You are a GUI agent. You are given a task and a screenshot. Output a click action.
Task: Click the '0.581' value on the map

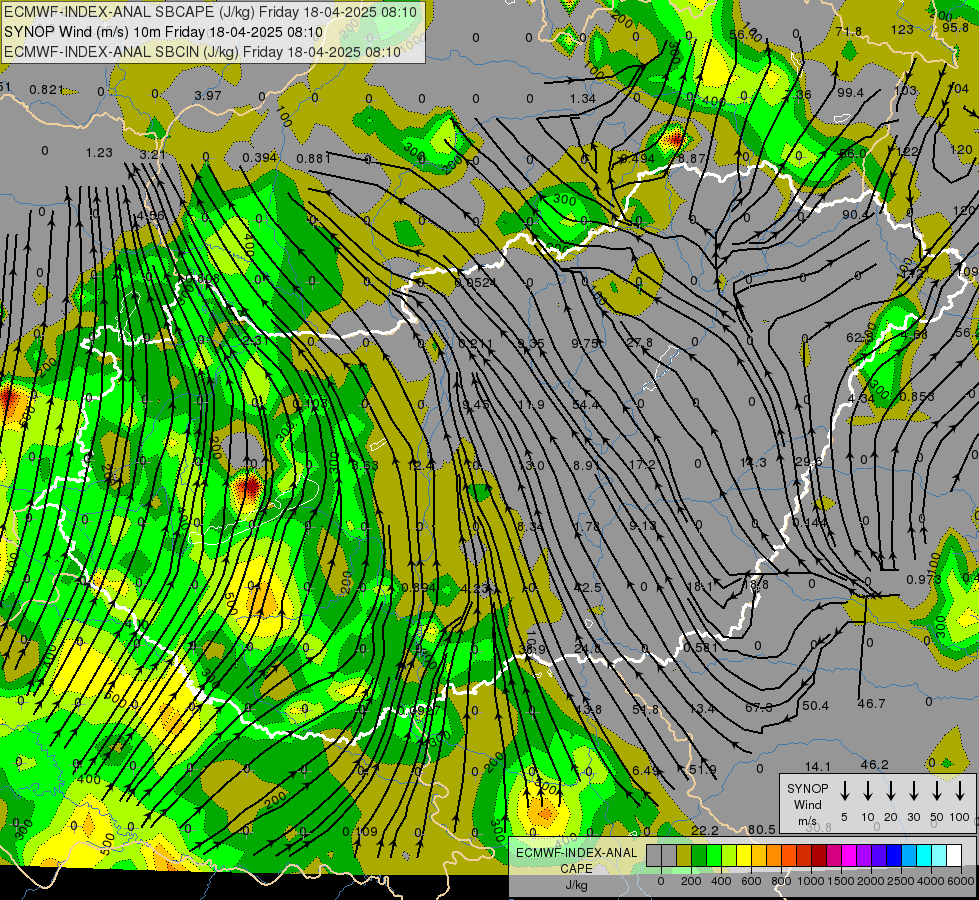pyautogui.click(x=701, y=648)
